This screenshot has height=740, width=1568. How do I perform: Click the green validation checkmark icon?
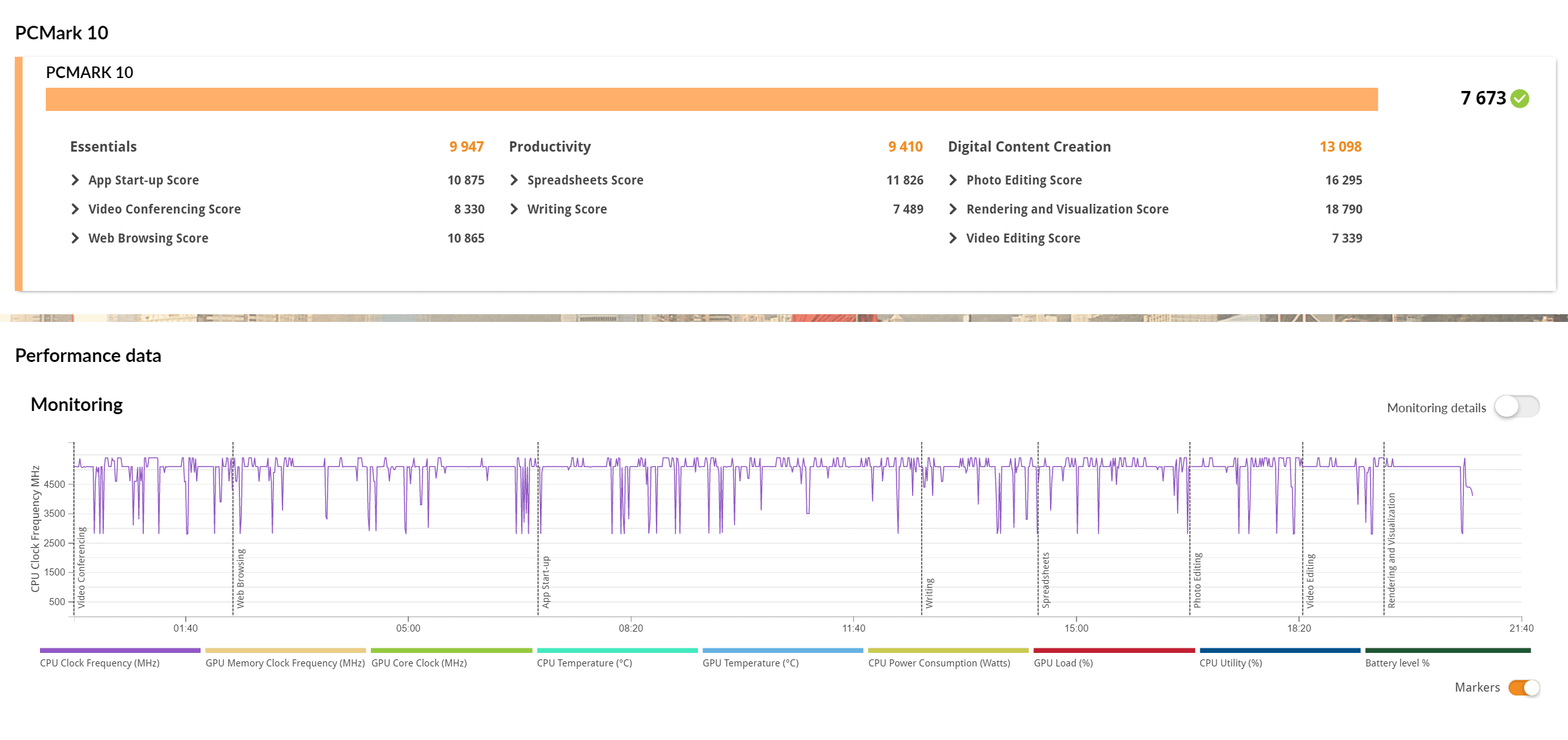coord(1520,99)
